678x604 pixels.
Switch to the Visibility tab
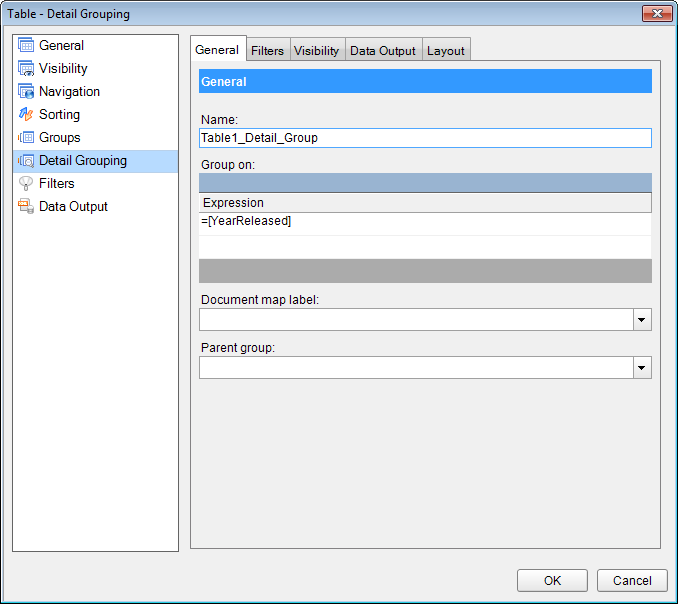point(317,51)
